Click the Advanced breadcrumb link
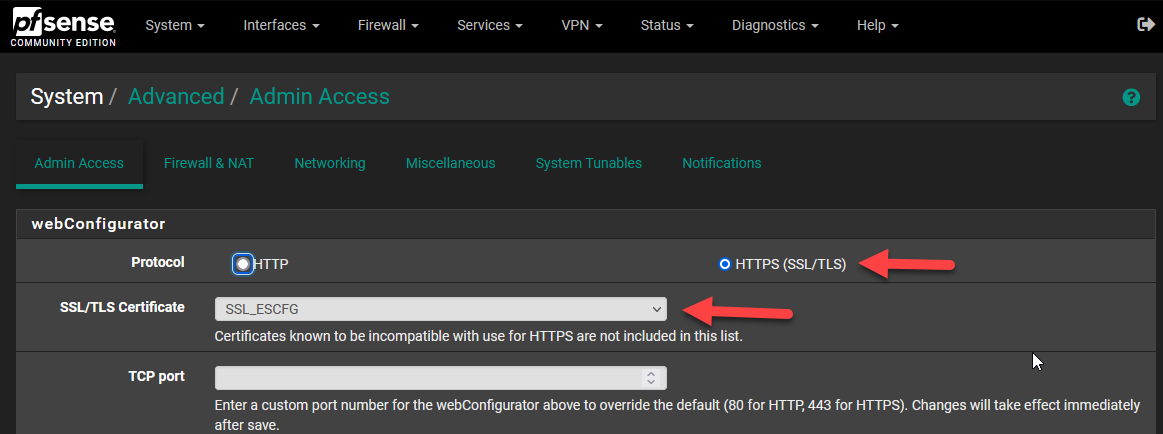 (176, 96)
